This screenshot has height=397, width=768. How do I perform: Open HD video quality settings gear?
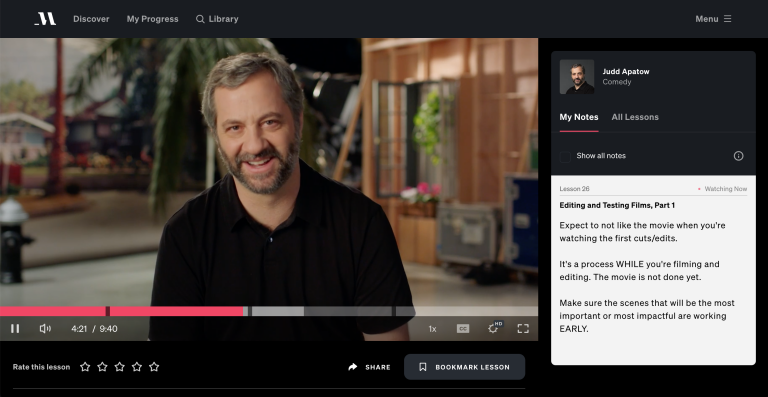coord(495,327)
